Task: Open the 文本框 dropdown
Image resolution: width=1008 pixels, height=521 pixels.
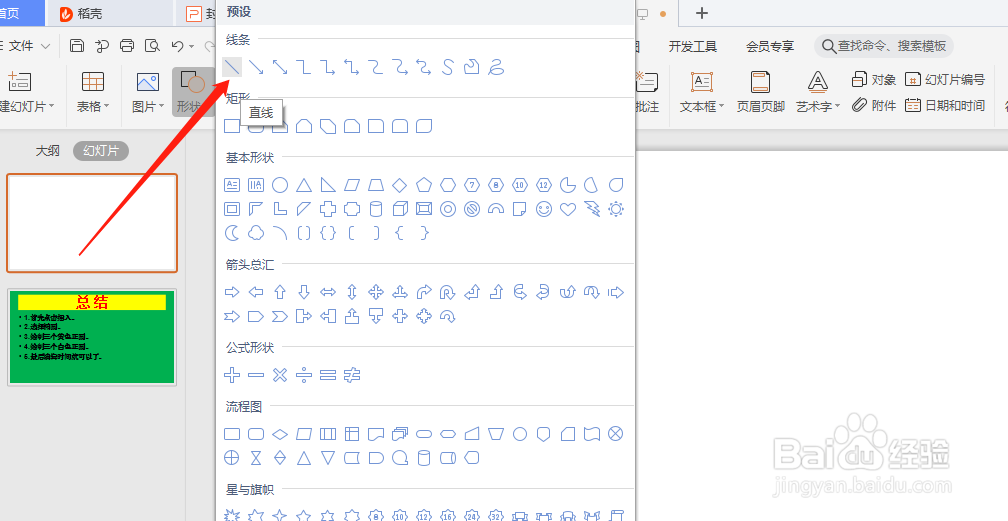Action: (x=702, y=106)
